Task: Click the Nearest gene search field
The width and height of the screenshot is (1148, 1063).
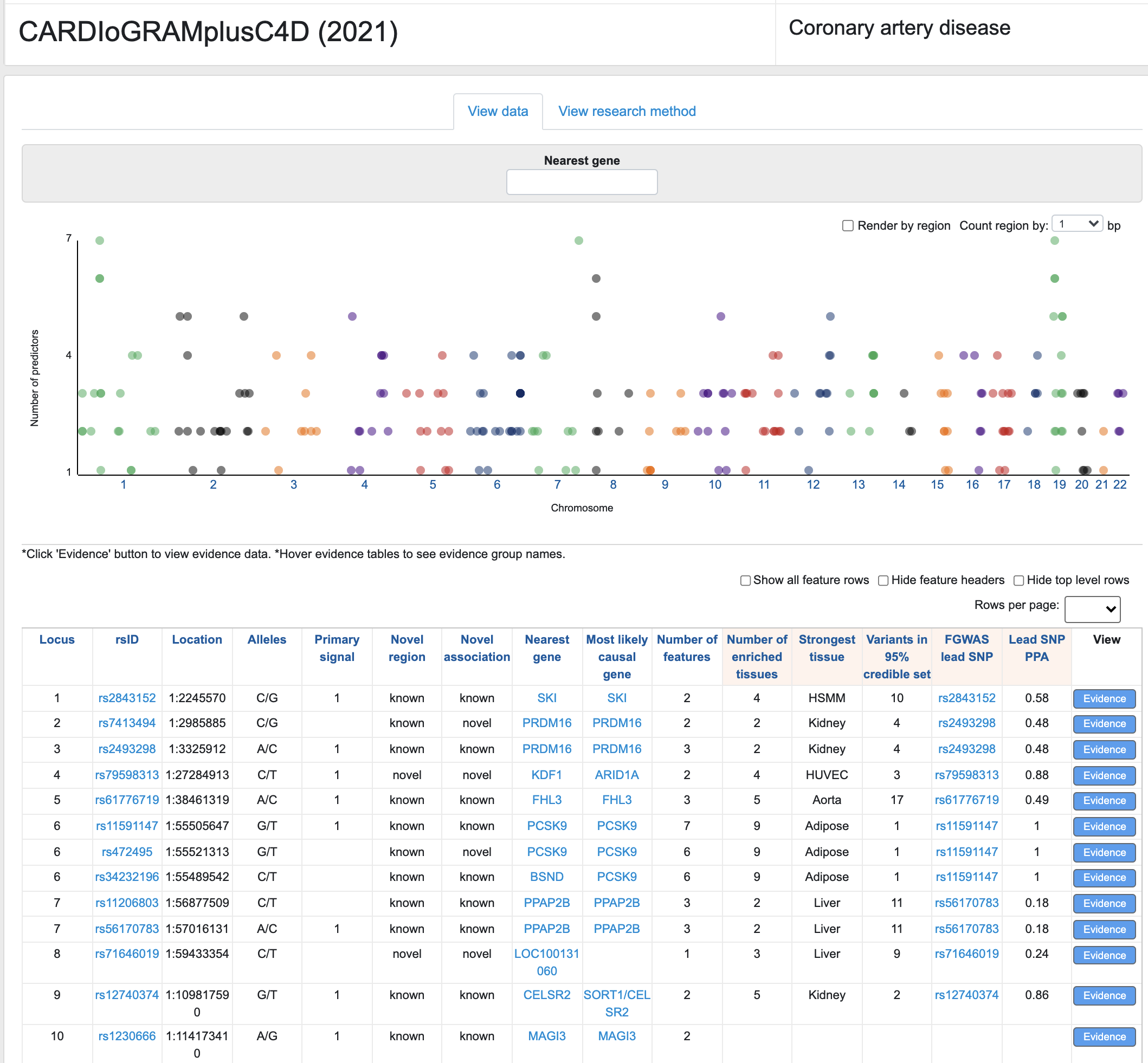Action: [x=582, y=183]
